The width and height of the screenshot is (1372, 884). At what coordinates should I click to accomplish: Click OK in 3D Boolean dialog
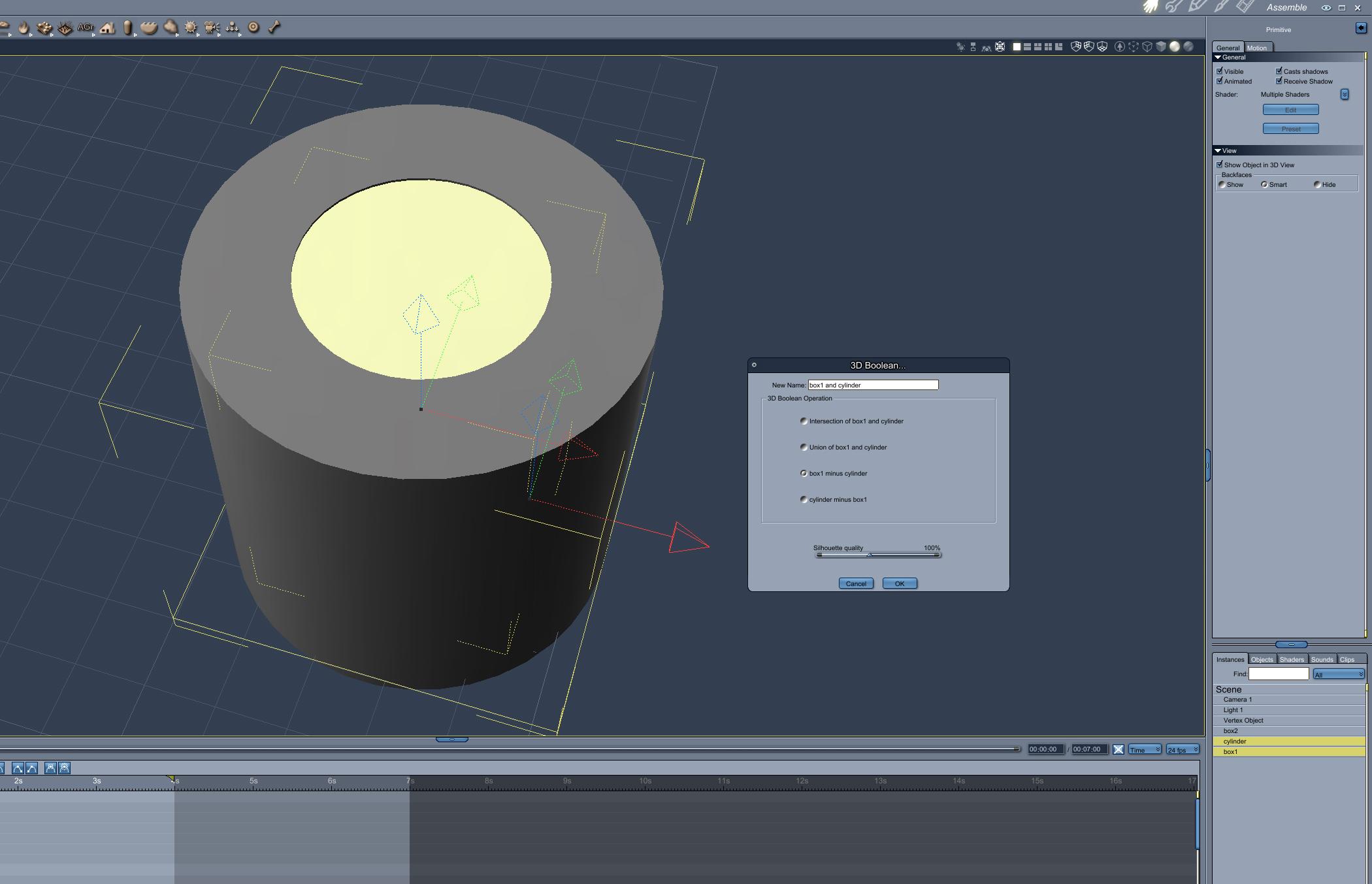899,583
